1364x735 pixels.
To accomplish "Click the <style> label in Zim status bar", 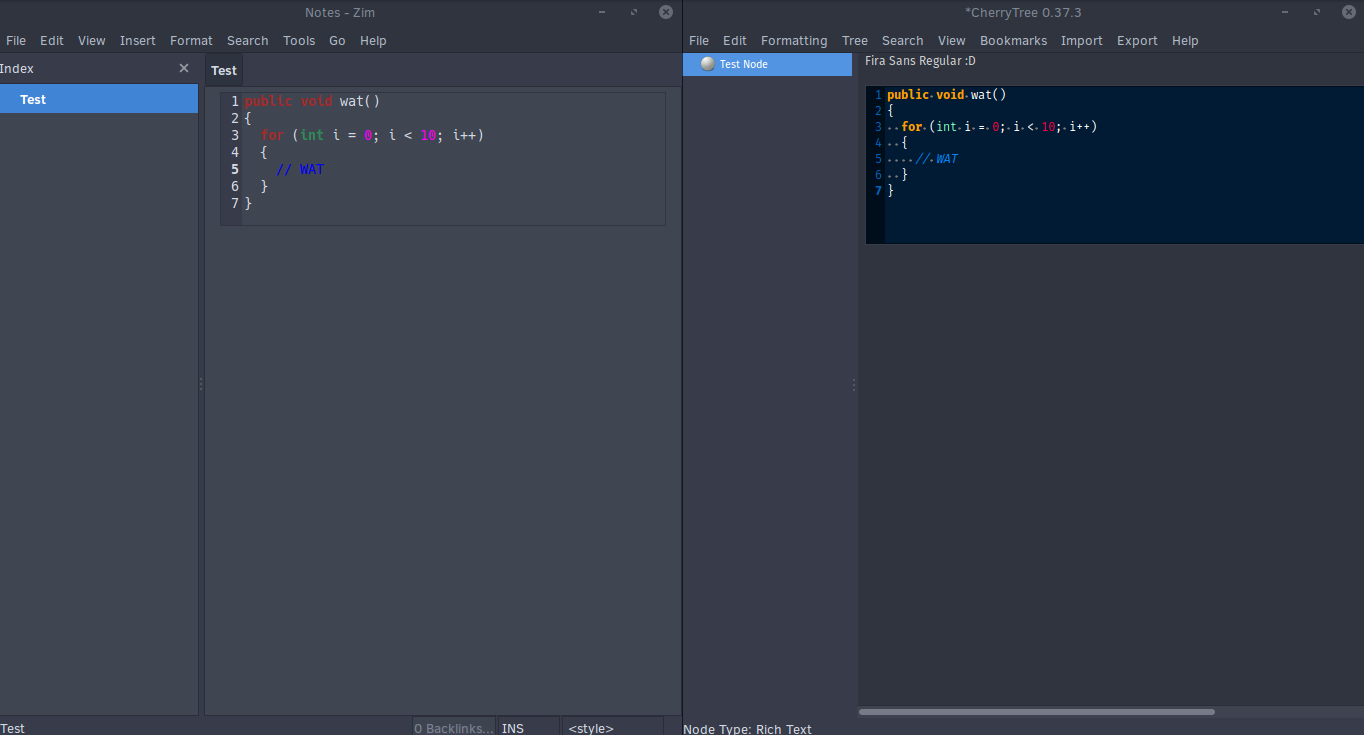I will (590, 728).
